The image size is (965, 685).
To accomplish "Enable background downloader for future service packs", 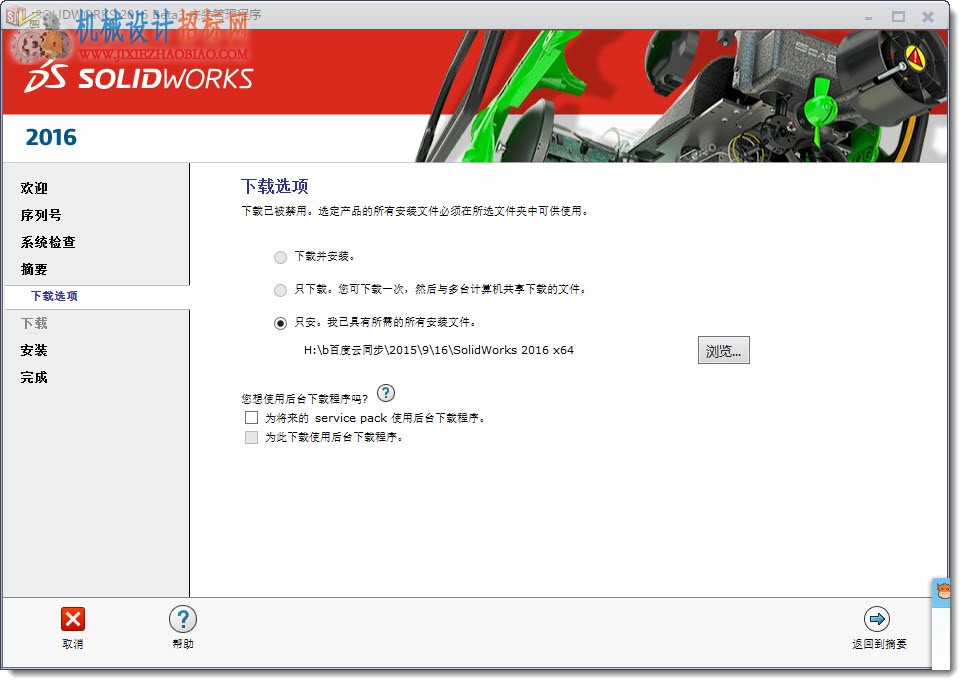I will click(x=251, y=418).
